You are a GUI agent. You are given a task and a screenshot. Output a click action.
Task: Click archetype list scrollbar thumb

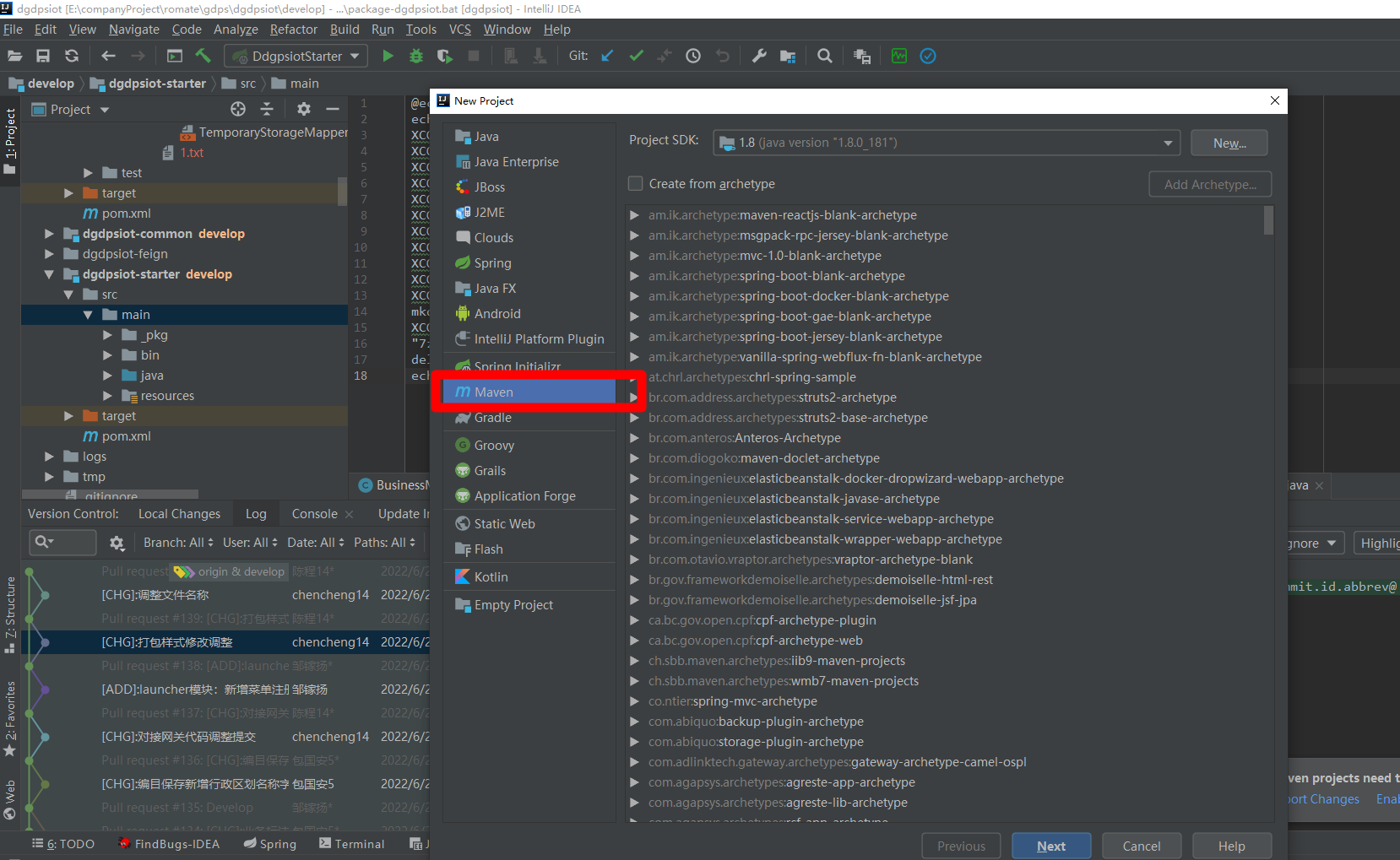pyautogui.click(x=1268, y=220)
